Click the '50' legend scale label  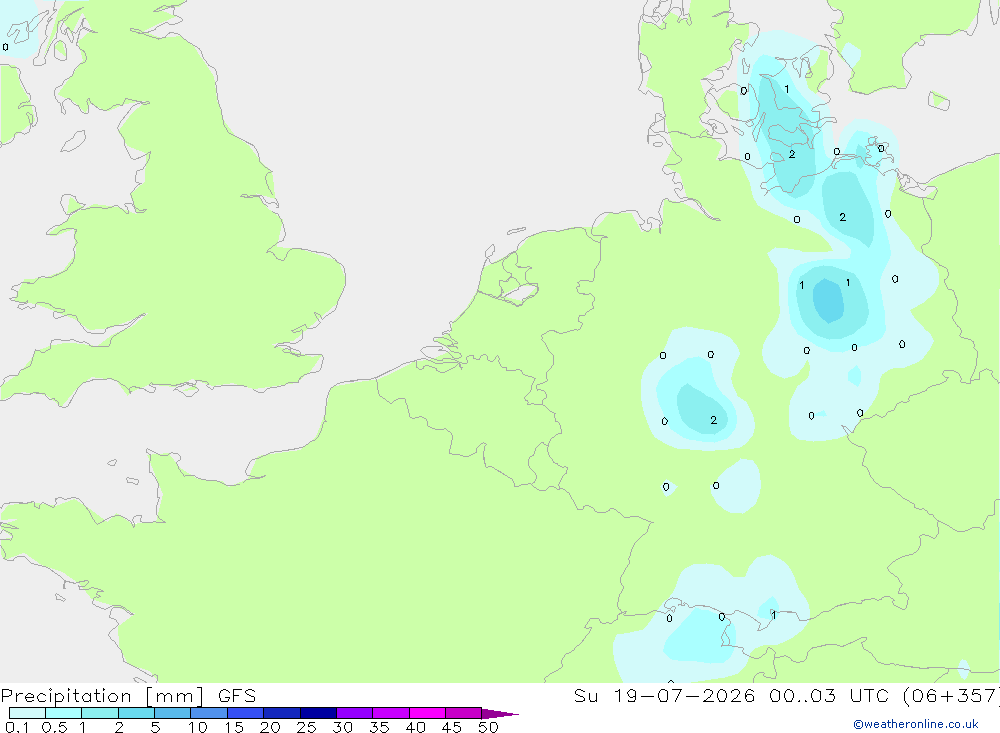pyautogui.click(x=488, y=727)
